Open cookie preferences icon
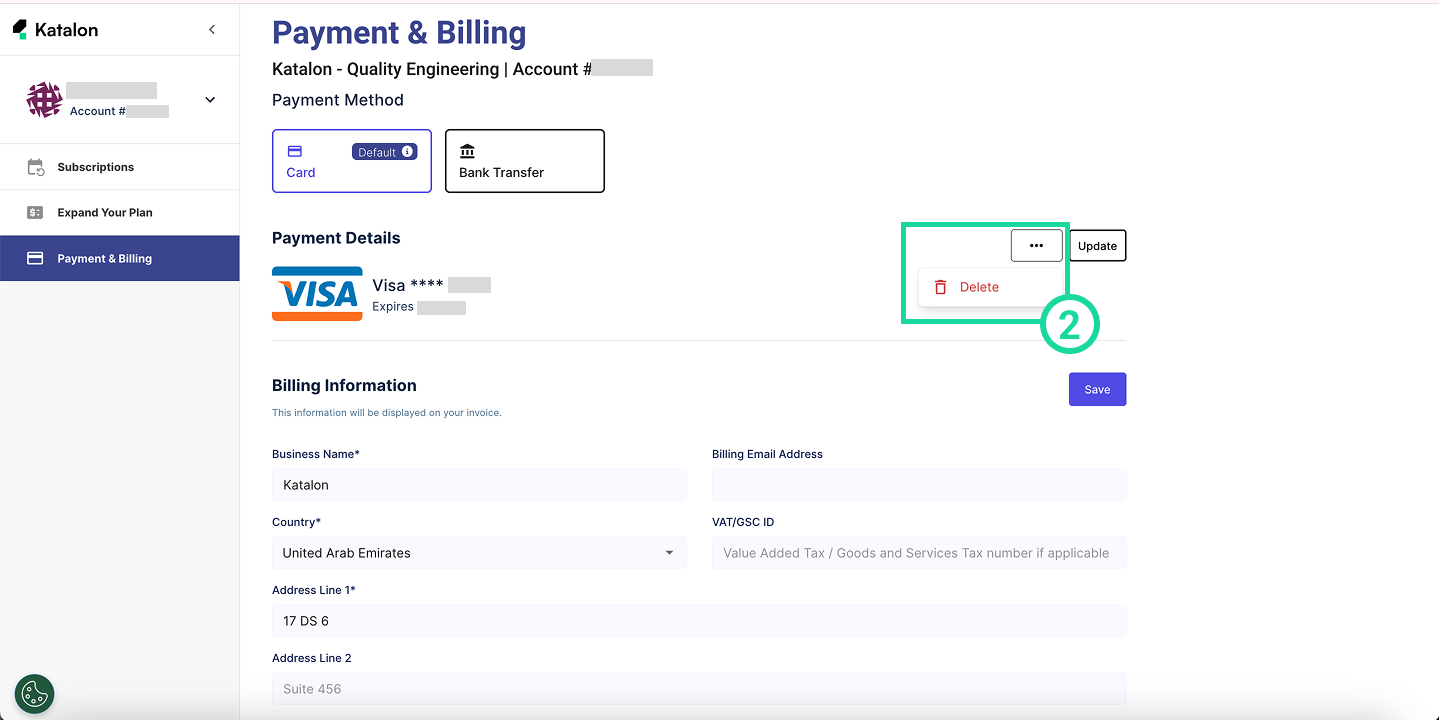The image size is (1439, 720). 35,694
